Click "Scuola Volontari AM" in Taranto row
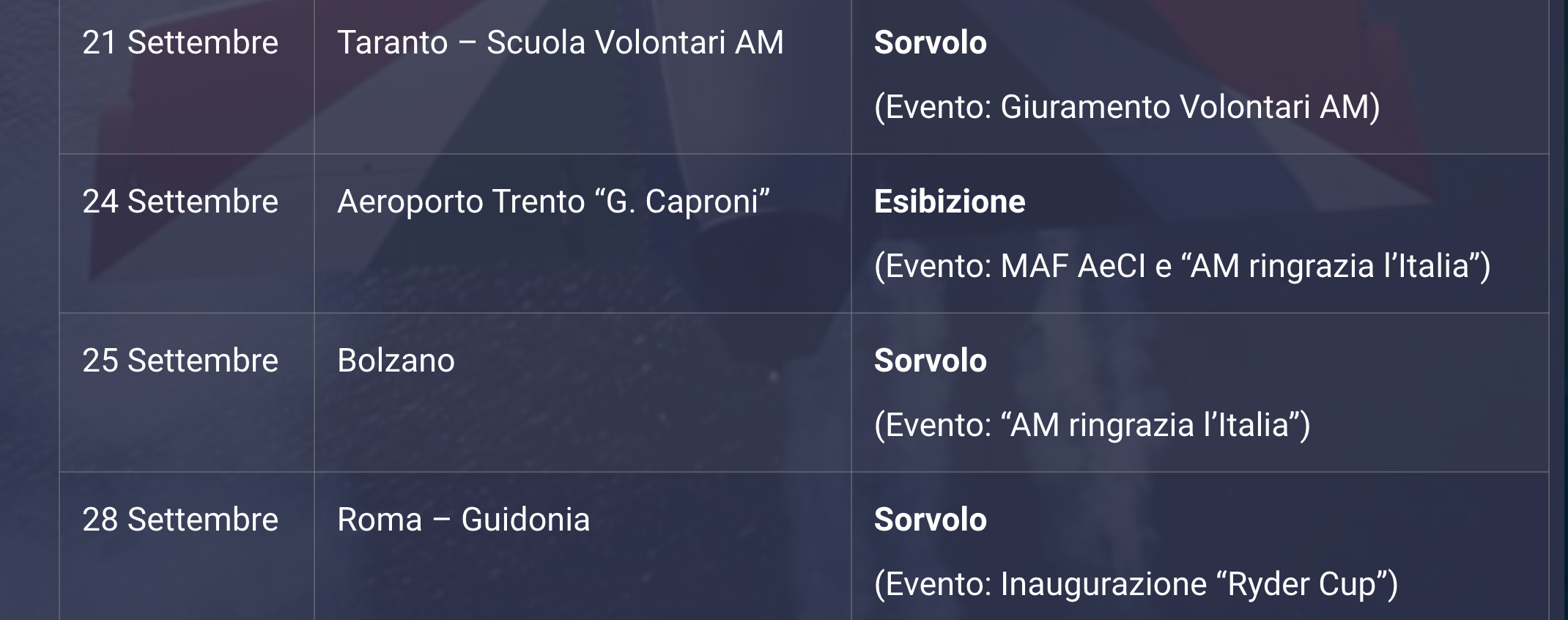Image resolution: width=1568 pixels, height=620 pixels. coord(635,43)
